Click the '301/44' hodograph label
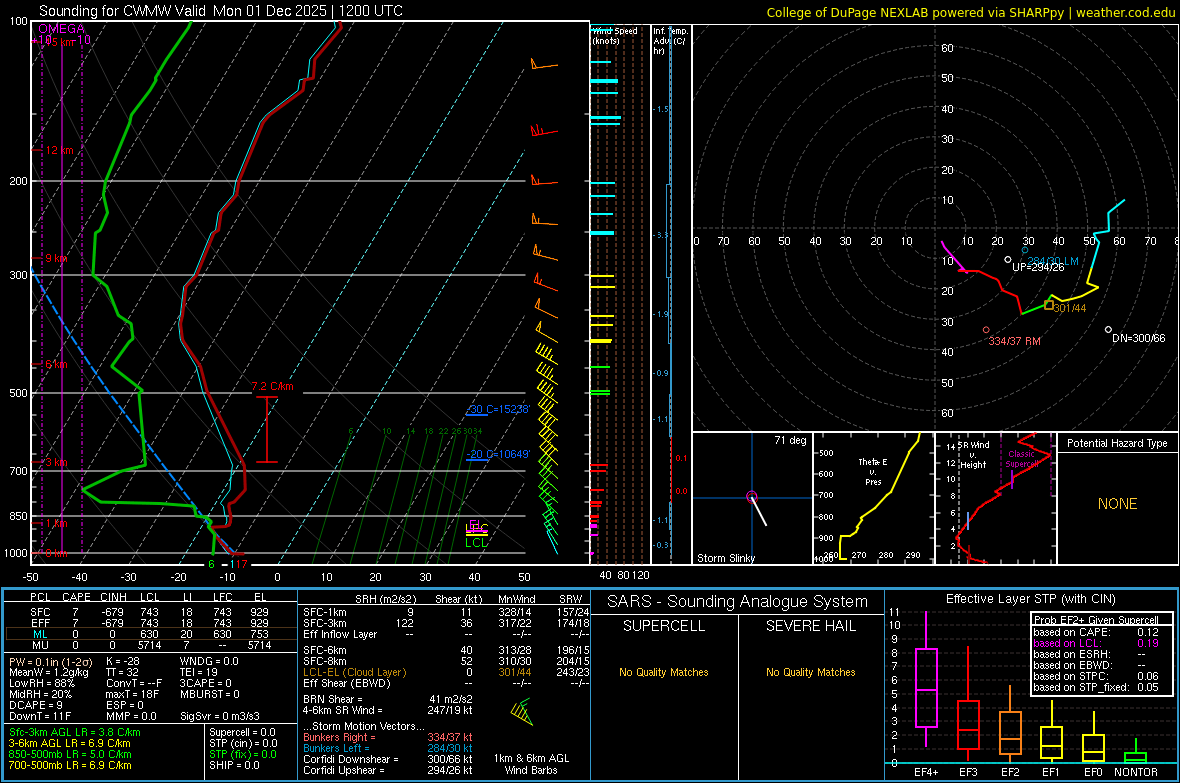The height and width of the screenshot is (783, 1180). point(1069,308)
